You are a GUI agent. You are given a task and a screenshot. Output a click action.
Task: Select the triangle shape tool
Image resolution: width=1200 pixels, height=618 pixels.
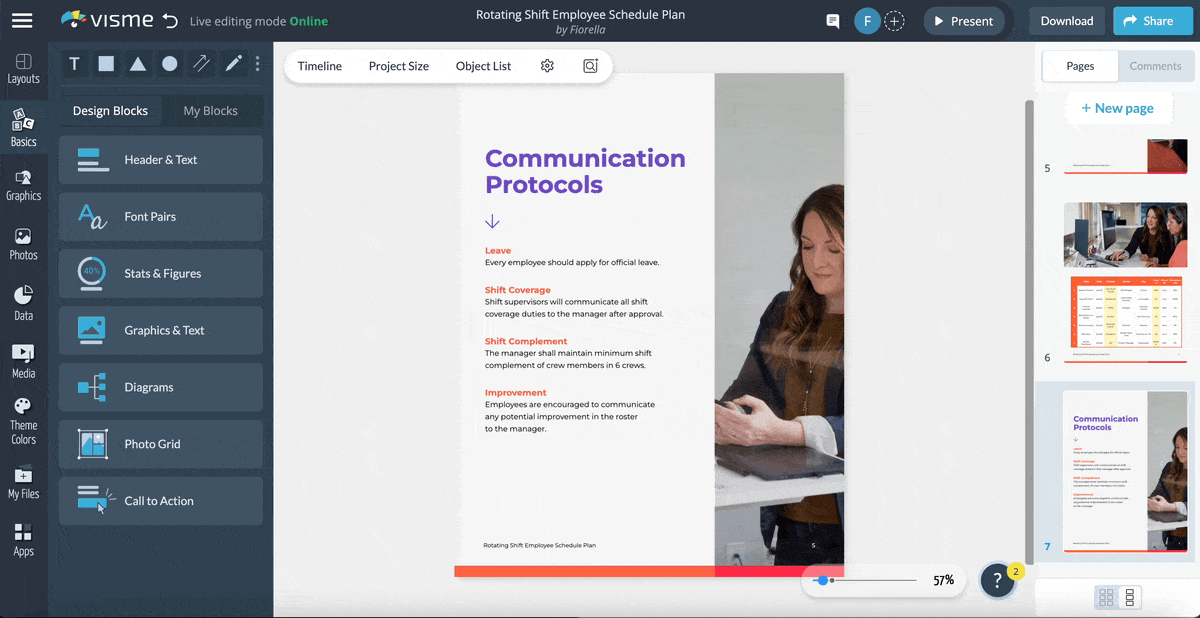(138, 63)
